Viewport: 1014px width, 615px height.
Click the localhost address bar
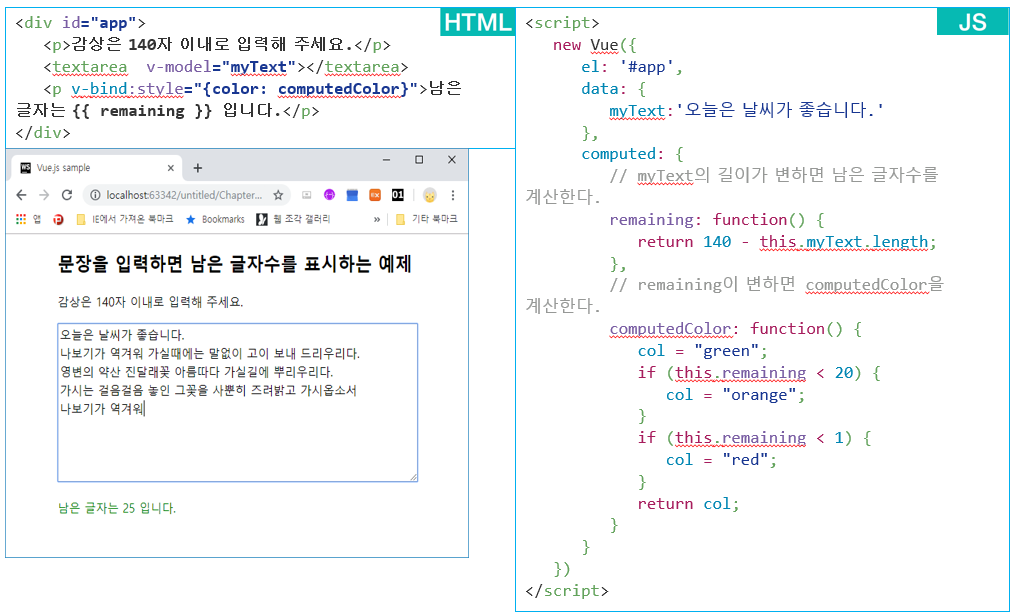[x=184, y=195]
